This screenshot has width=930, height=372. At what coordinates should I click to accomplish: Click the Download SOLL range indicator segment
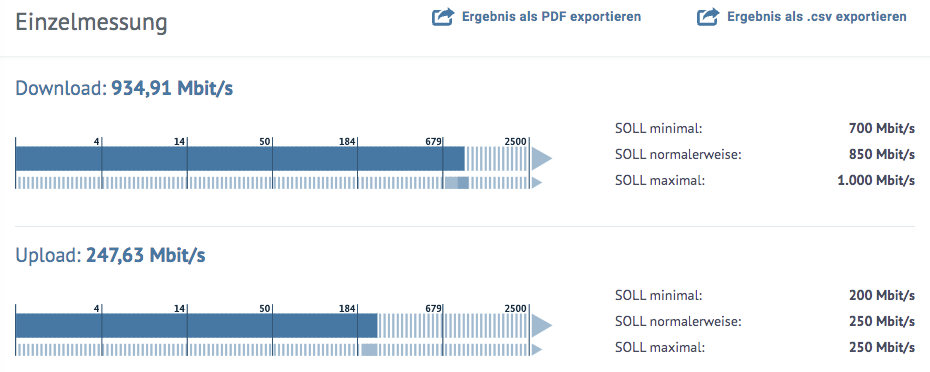tap(457, 183)
